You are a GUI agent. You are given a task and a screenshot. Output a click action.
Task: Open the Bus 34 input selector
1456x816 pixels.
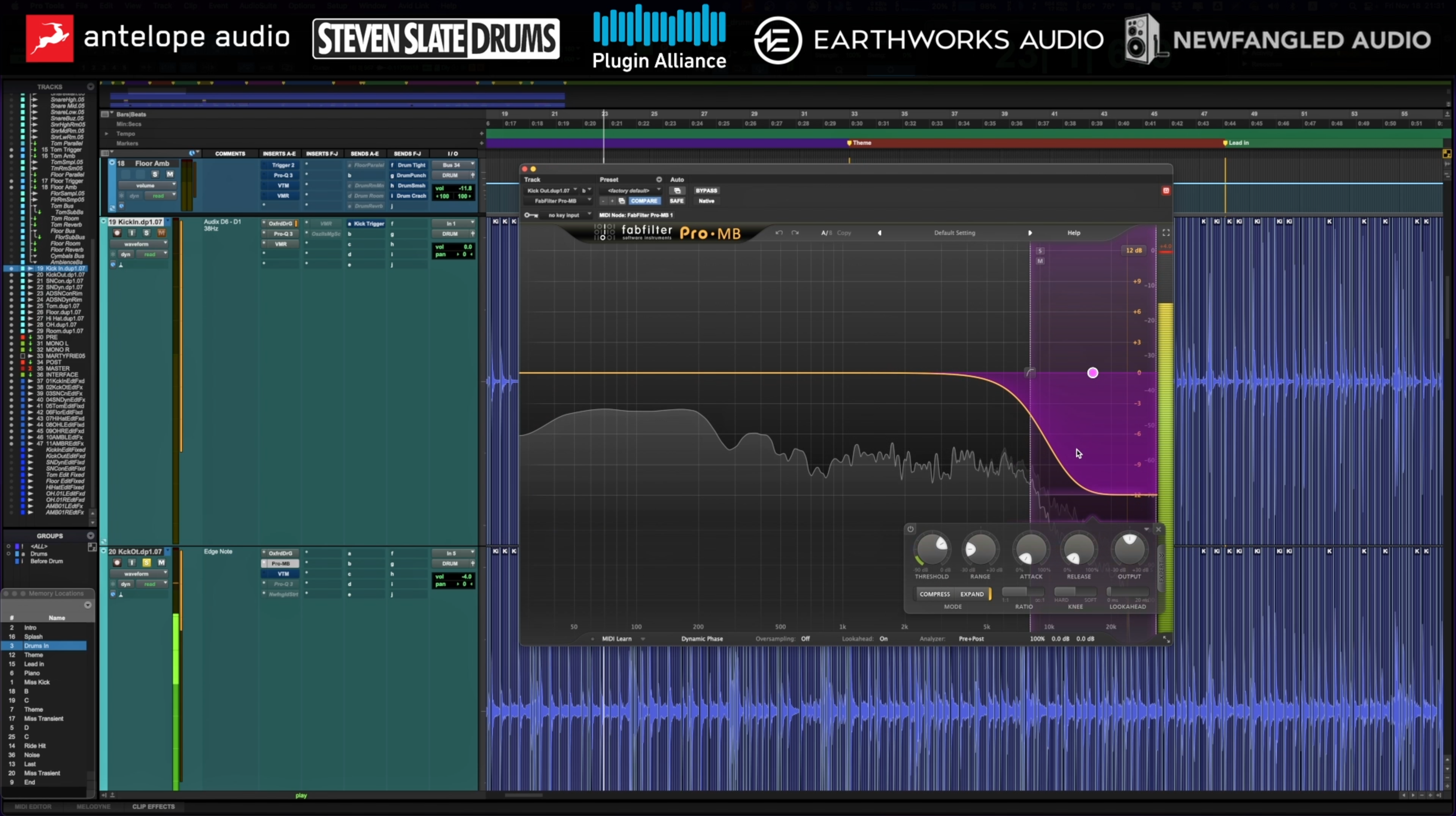pos(453,165)
